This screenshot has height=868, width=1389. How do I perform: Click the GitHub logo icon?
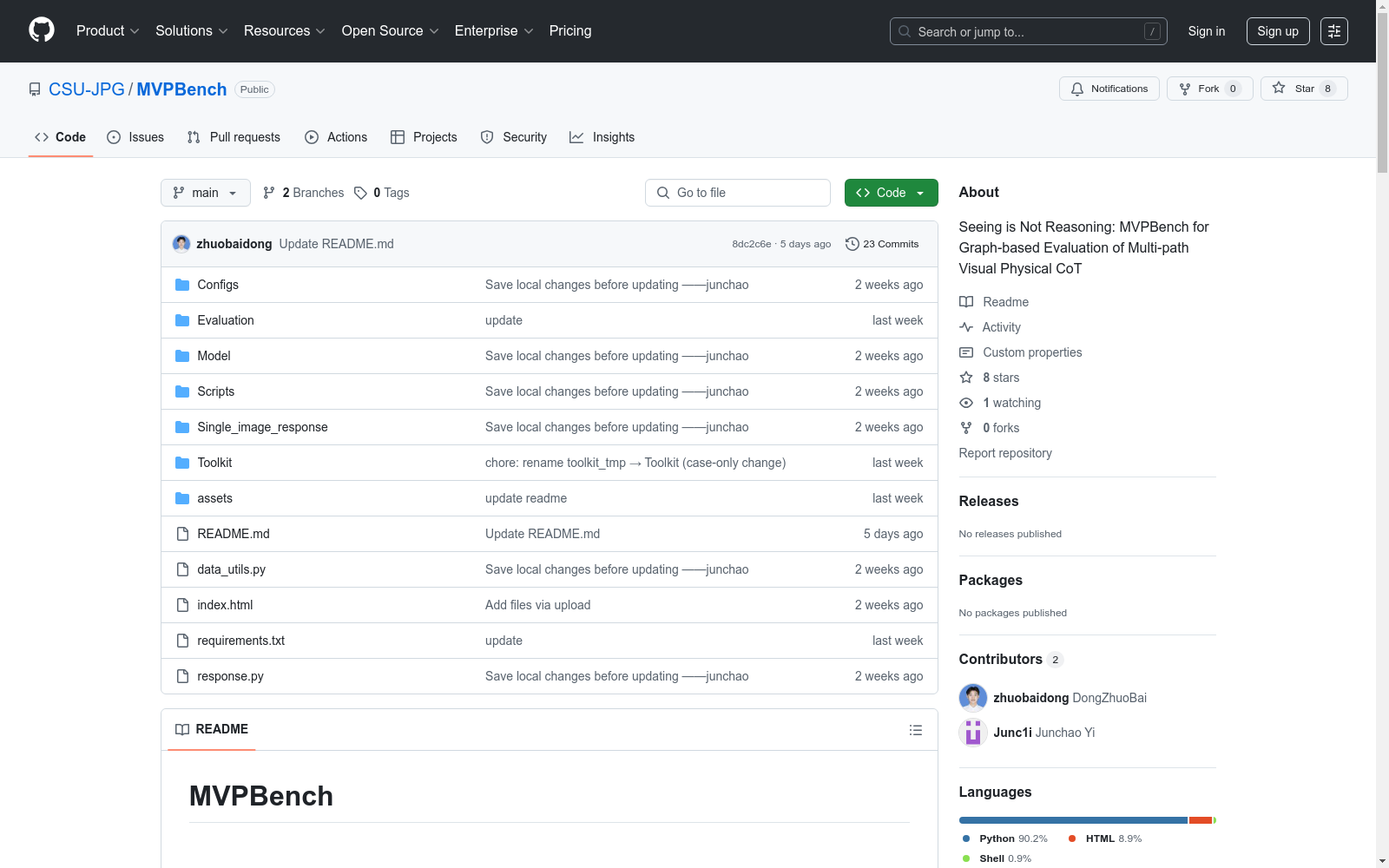tap(42, 30)
